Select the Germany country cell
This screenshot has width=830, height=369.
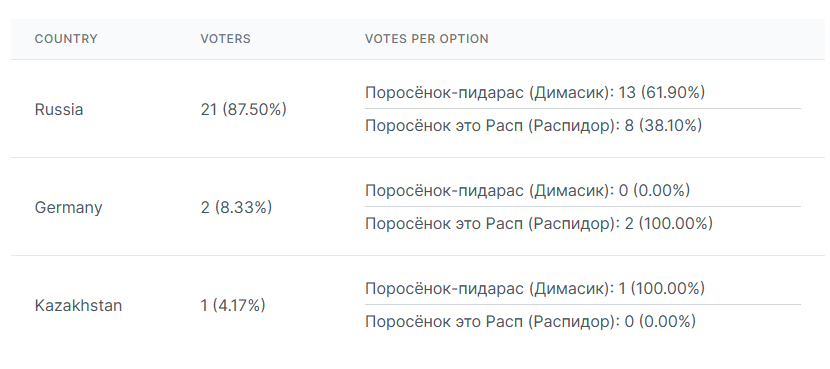pos(68,208)
